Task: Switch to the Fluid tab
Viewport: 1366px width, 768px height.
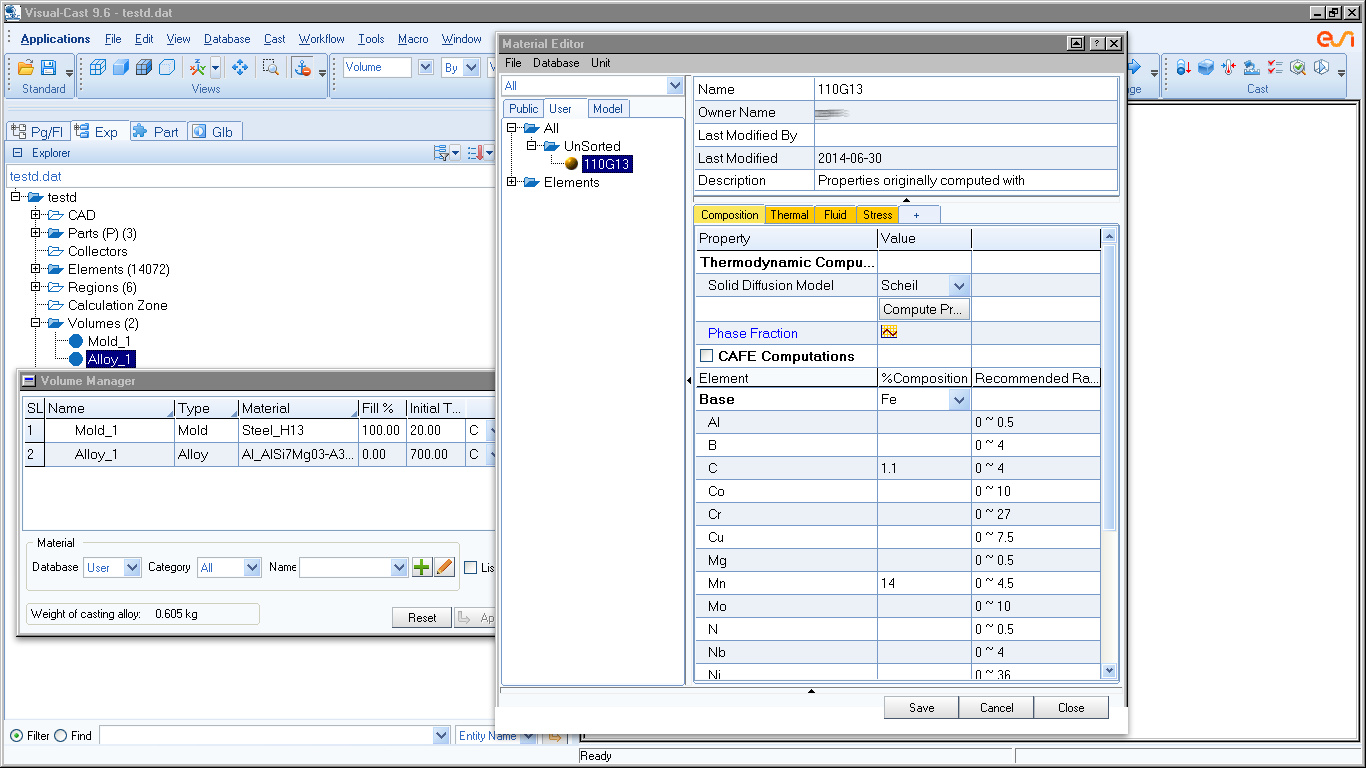Action: tap(835, 215)
